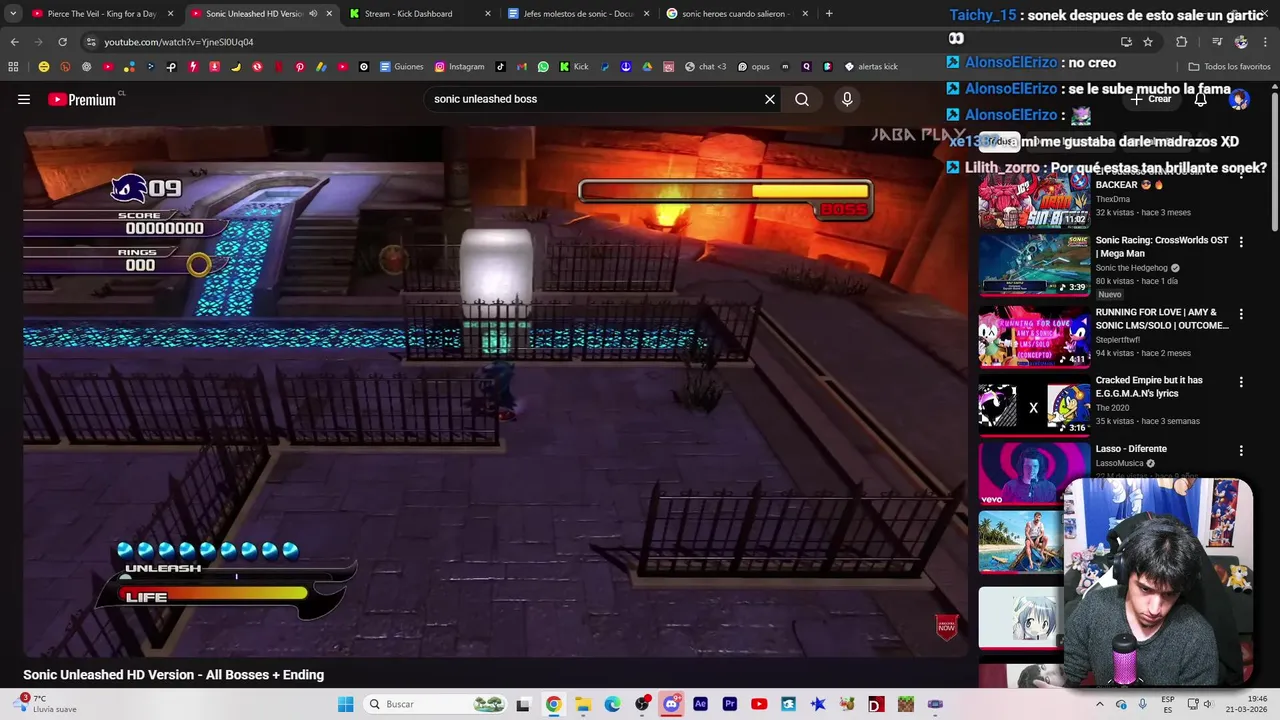Open Task View from taskbar

click(522, 704)
